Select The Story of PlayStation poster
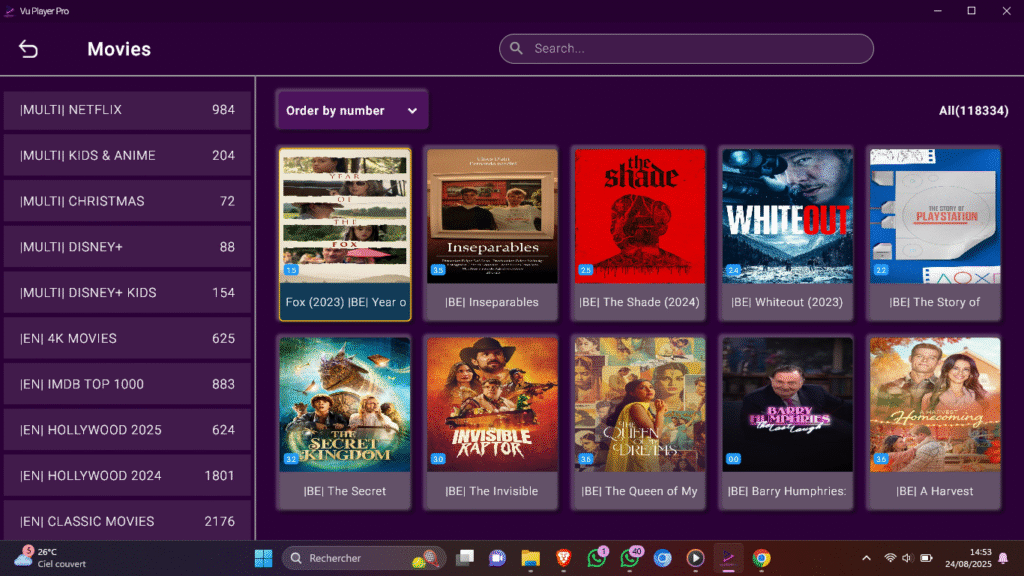Viewport: 1024px width, 576px height. 935,216
